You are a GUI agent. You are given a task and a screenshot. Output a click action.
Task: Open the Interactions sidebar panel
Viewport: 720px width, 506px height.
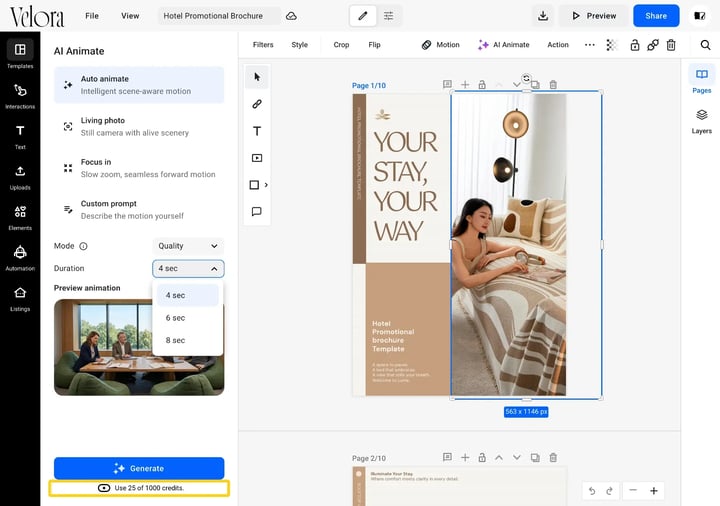tap(20, 96)
